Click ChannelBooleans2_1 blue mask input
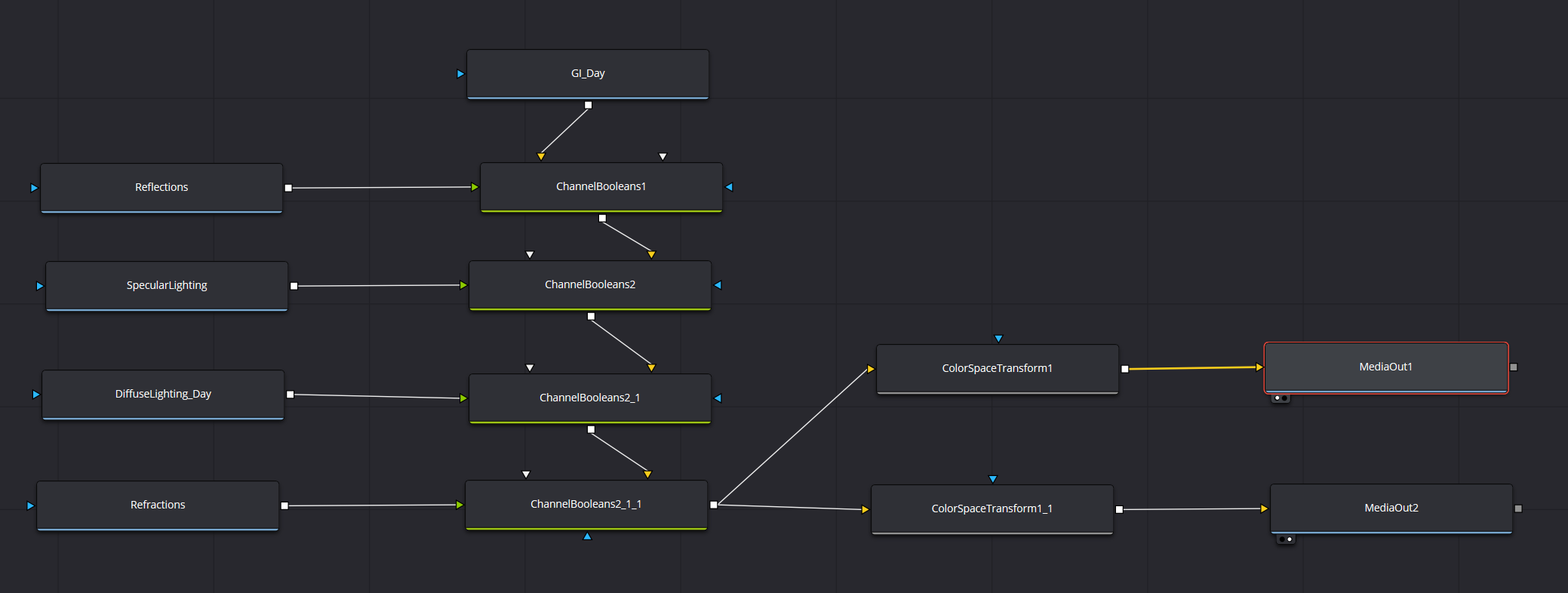Viewport: 1568px width, 593px height. coord(718,398)
